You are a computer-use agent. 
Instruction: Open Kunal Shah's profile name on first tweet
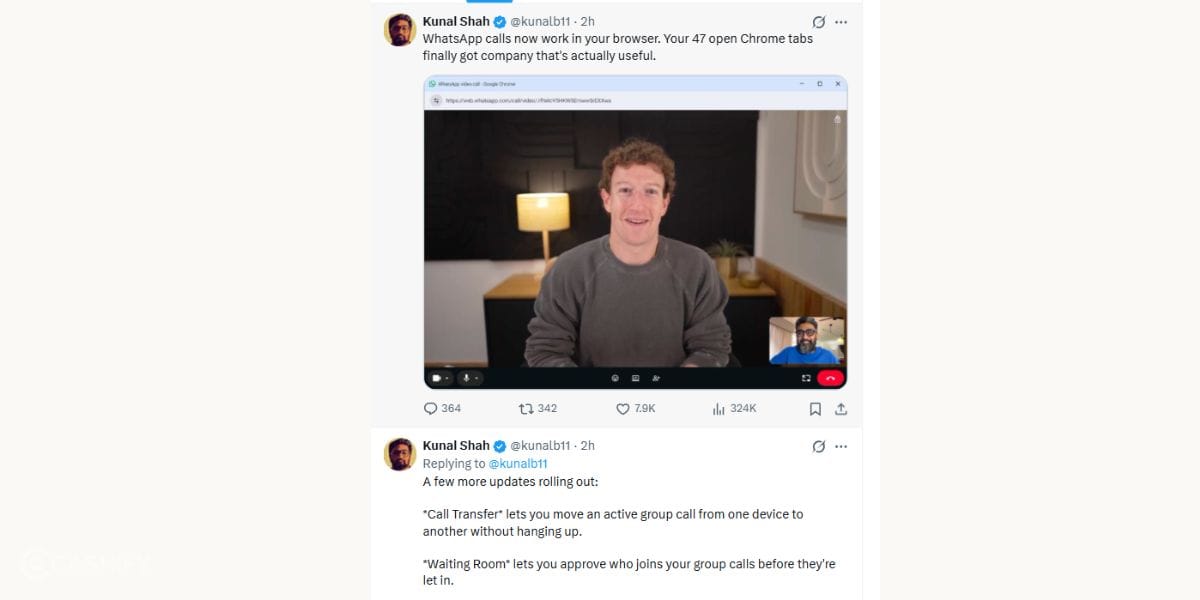coord(456,22)
